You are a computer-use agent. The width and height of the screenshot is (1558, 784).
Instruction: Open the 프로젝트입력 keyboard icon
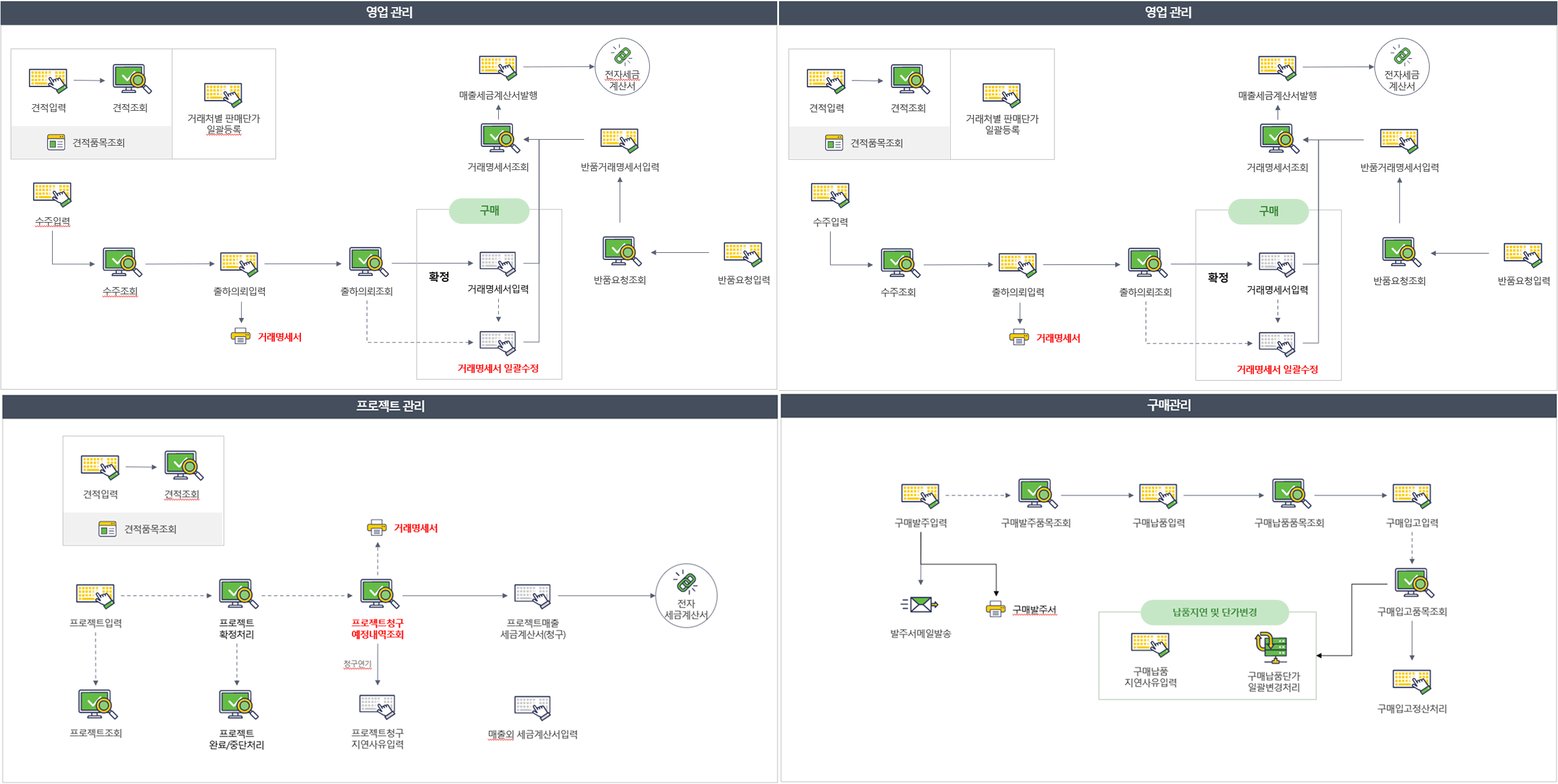click(95, 596)
